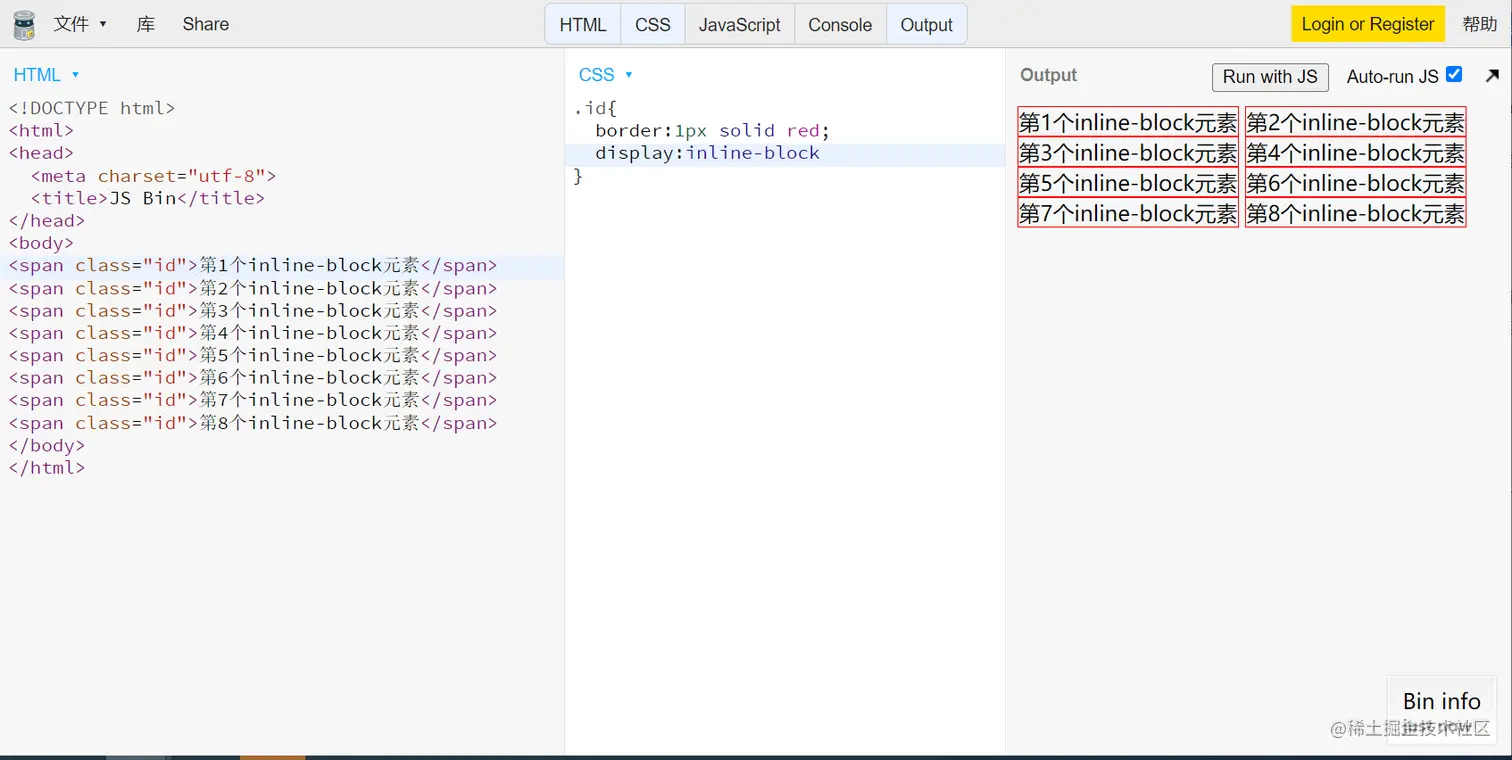Viewport: 1512px width, 760px height.
Task: Click the 第6个inline-block元素 box in Output
Action: (1356, 183)
